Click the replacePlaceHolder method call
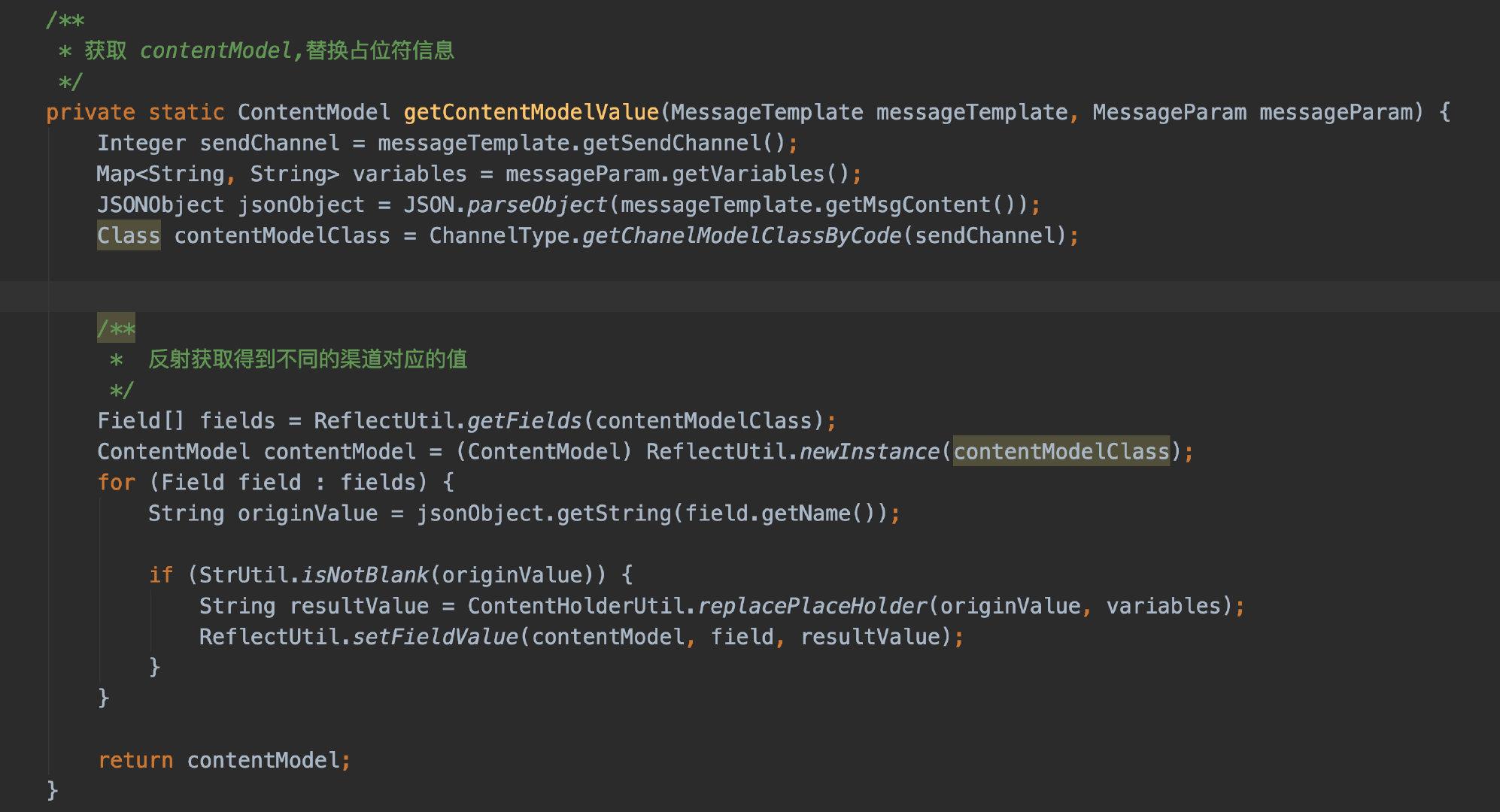1500x812 pixels. (812, 606)
